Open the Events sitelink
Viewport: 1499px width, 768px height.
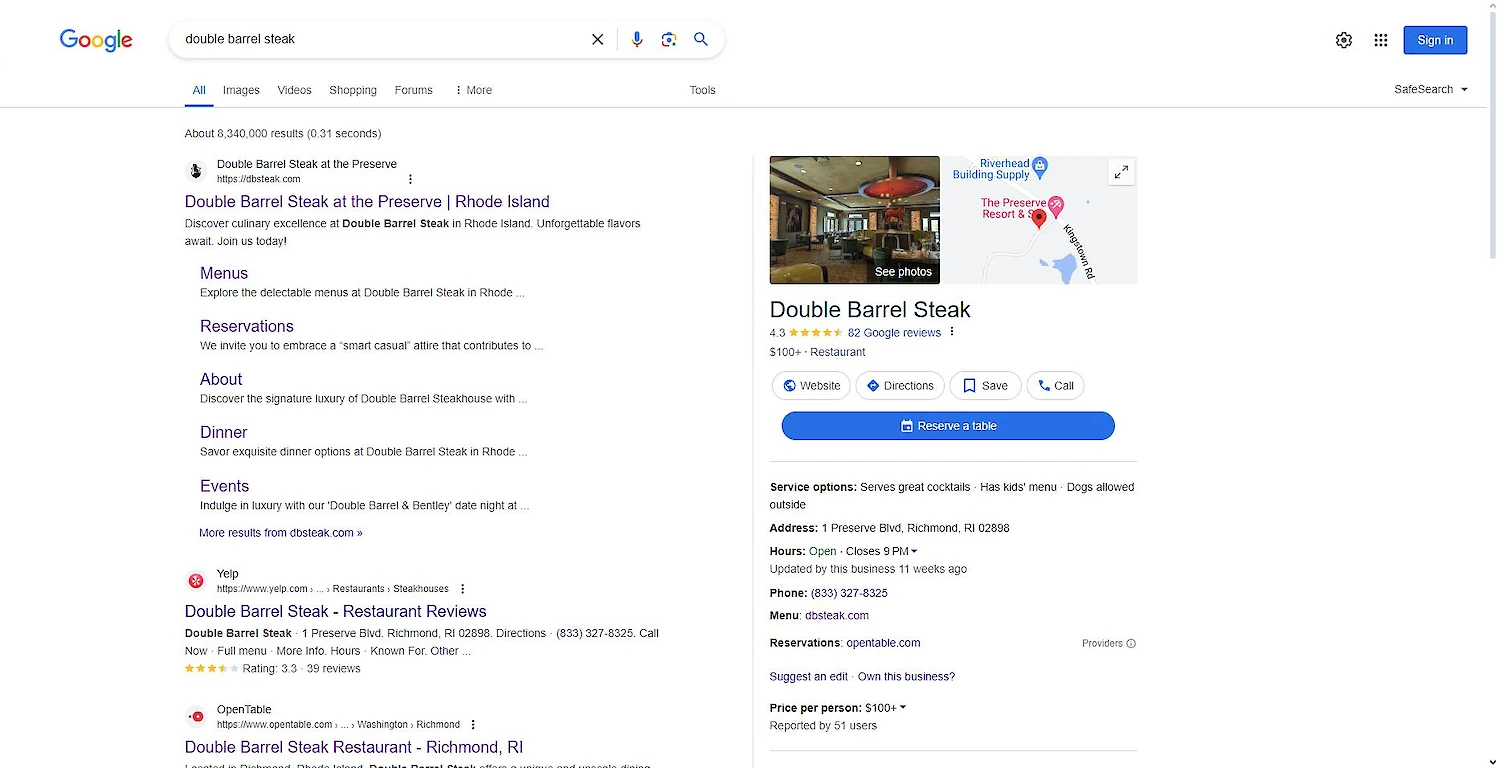224,486
